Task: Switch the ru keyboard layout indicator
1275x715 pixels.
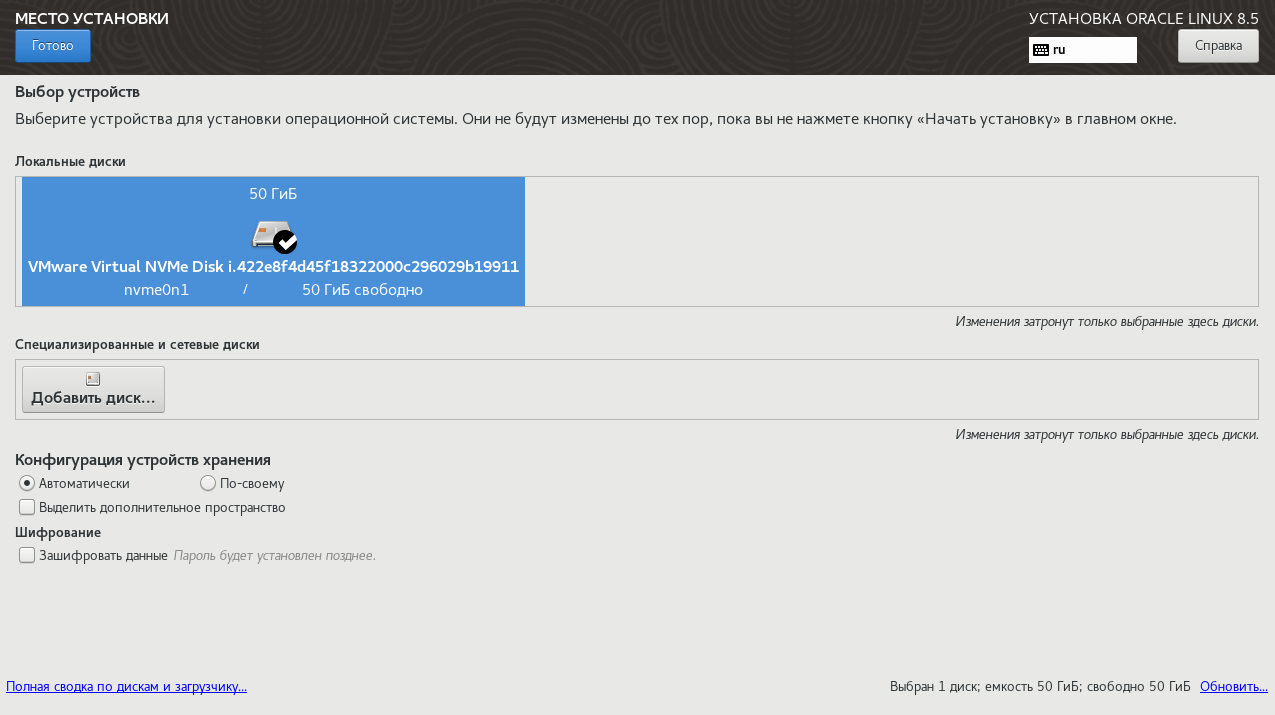Action: pos(1082,50)
